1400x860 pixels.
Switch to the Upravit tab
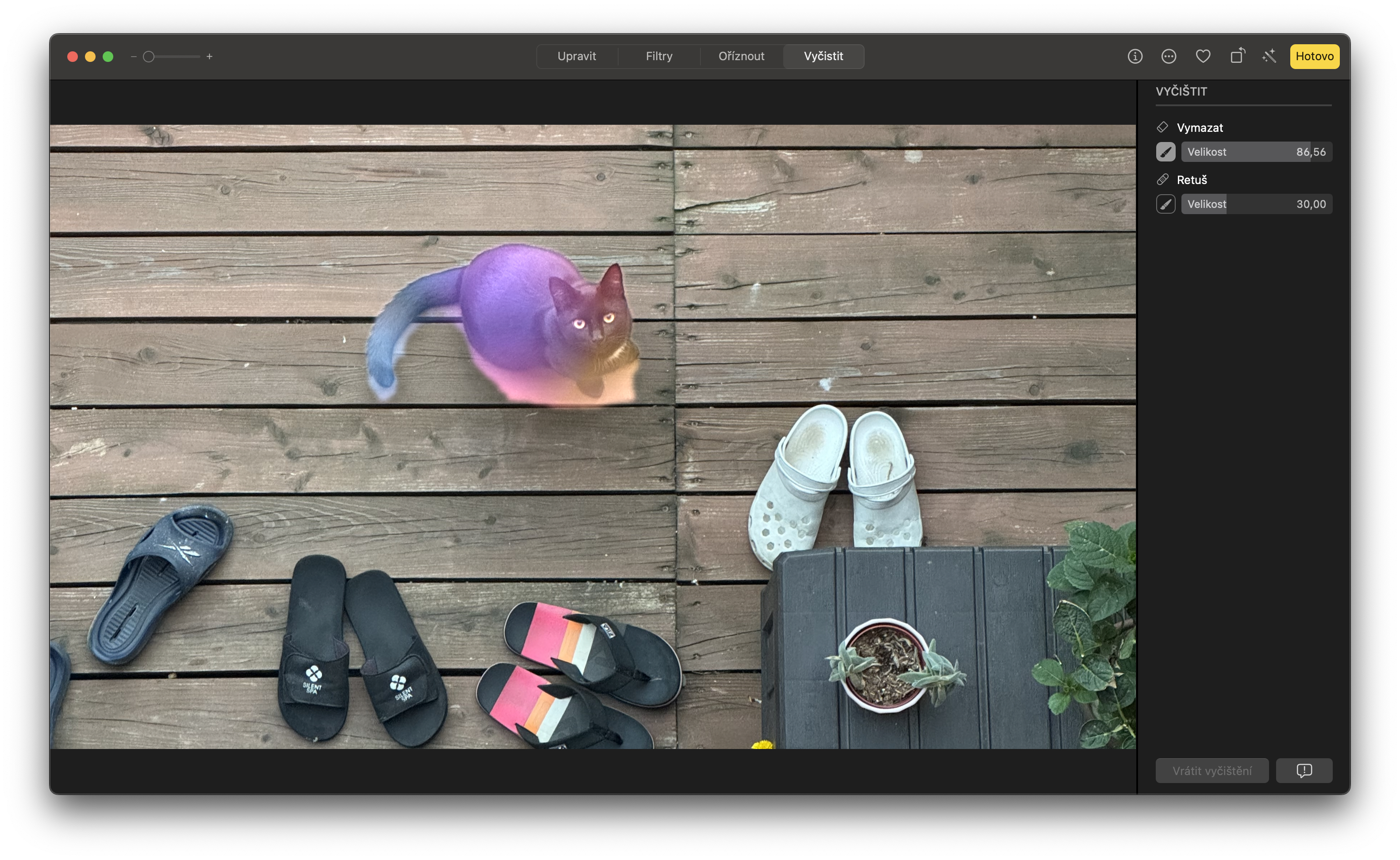576,56
